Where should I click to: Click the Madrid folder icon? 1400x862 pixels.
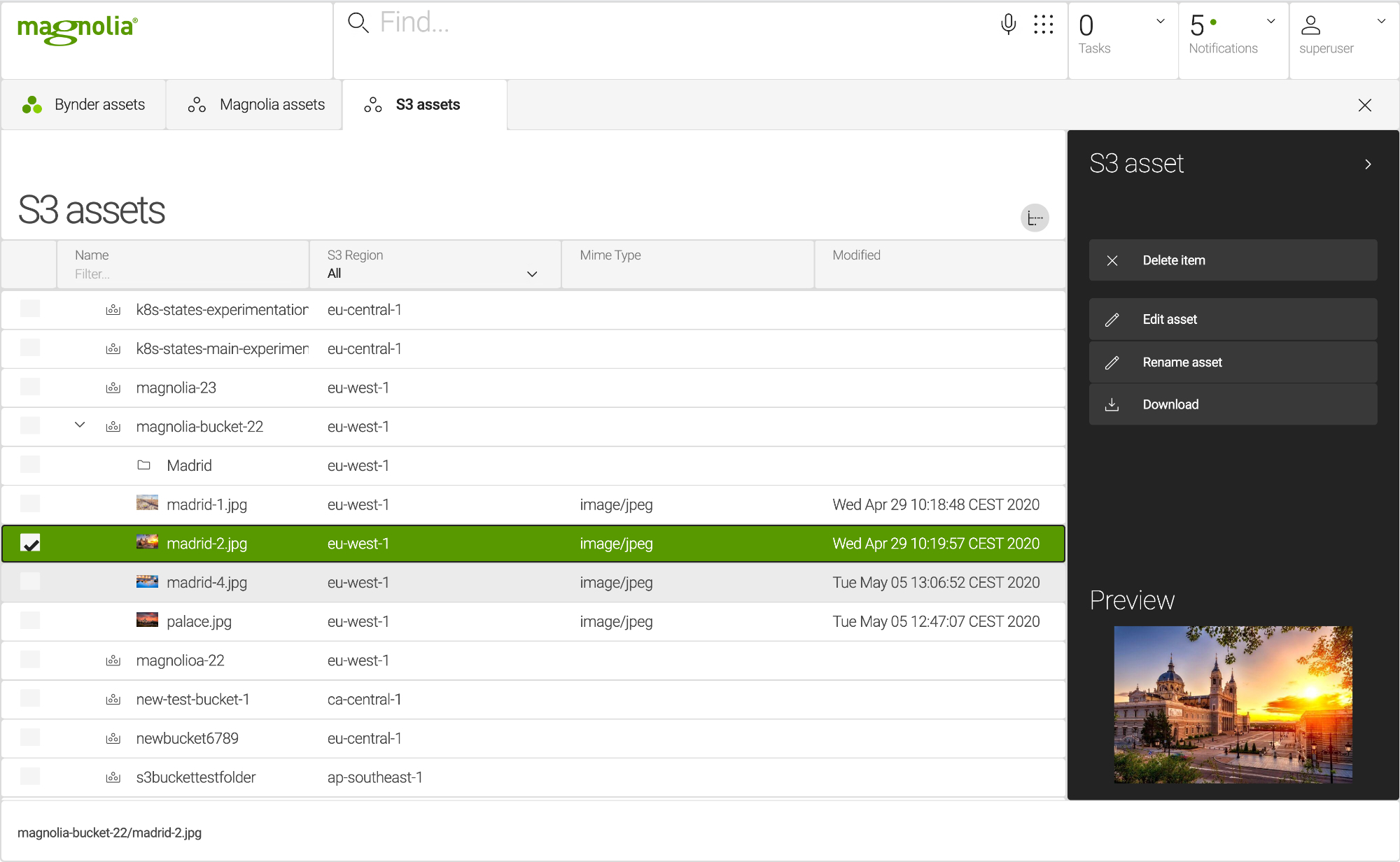(144, 465)
